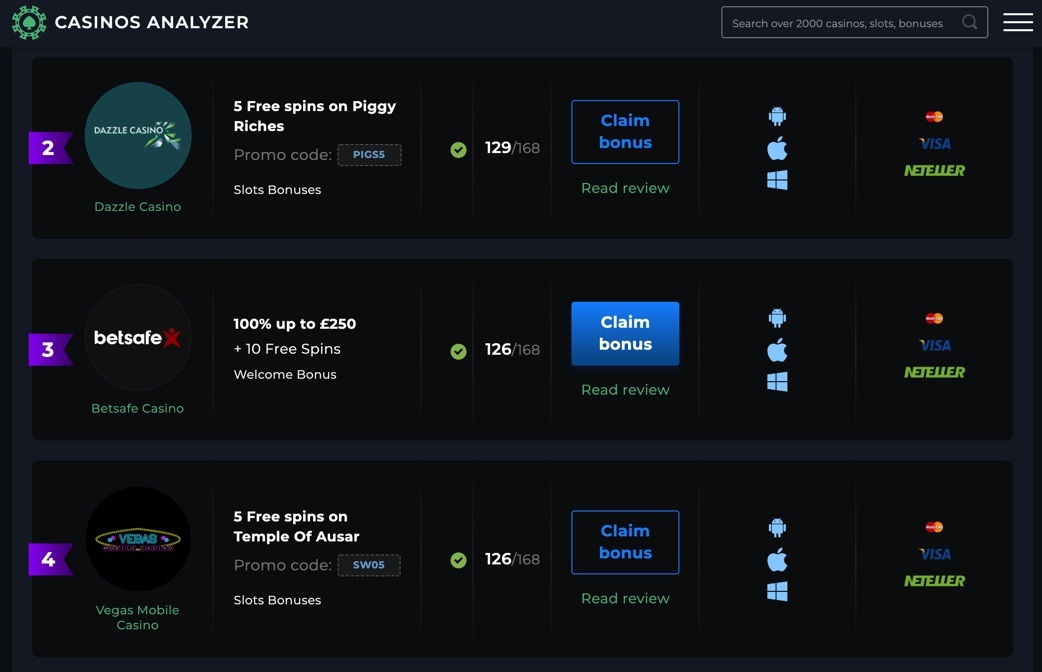Click the Apple icon in Dazzle Casino row
This screenshot has height=672, width=1042.
pos(777,148)
